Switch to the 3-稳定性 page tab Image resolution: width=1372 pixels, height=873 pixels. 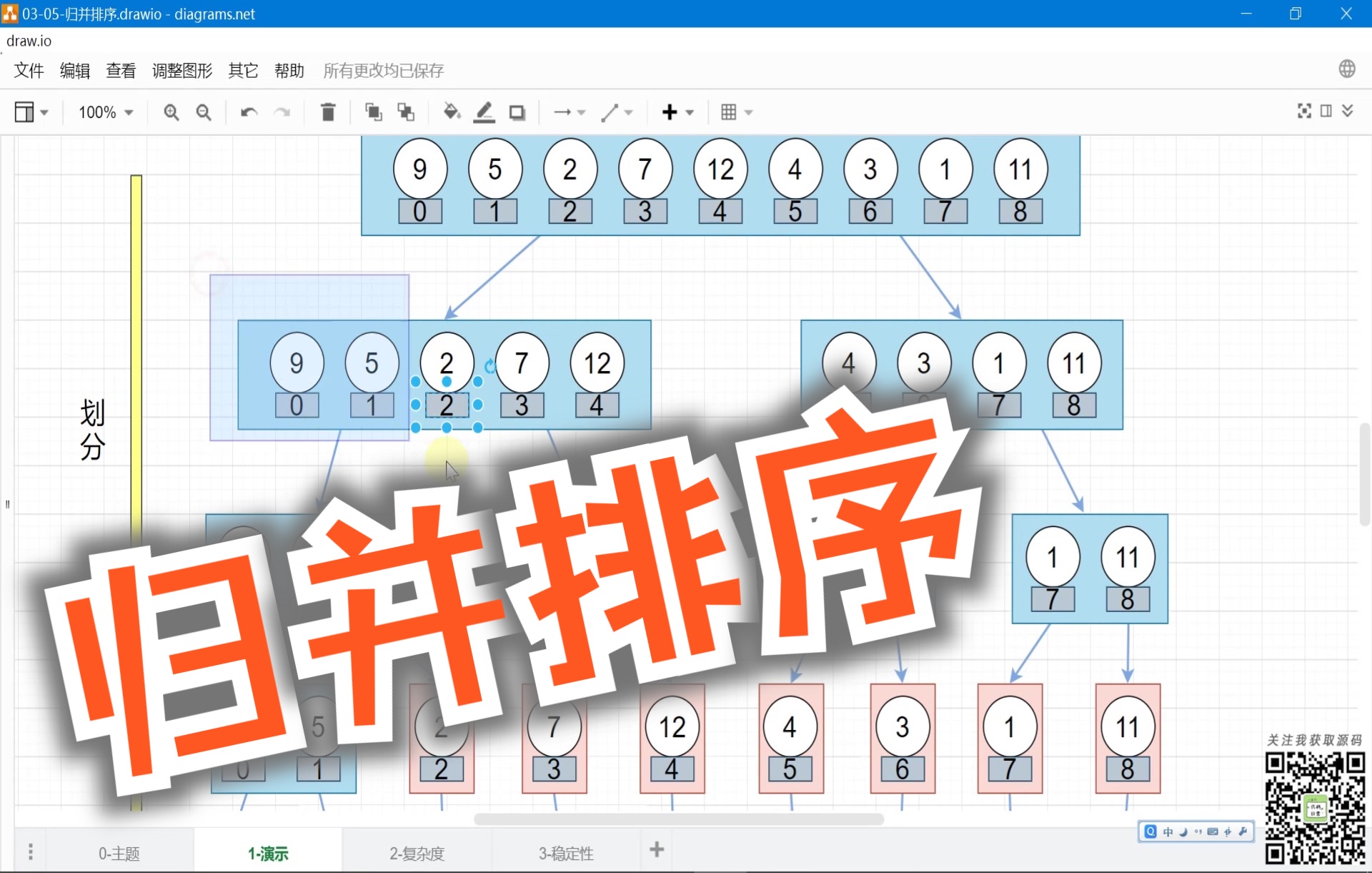click(566, 853)
